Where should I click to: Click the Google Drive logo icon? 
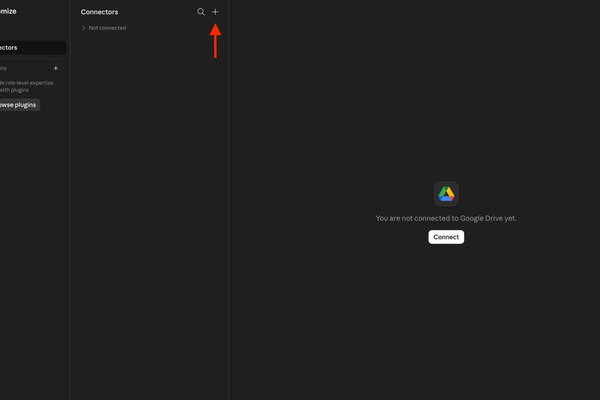(446, 194)
